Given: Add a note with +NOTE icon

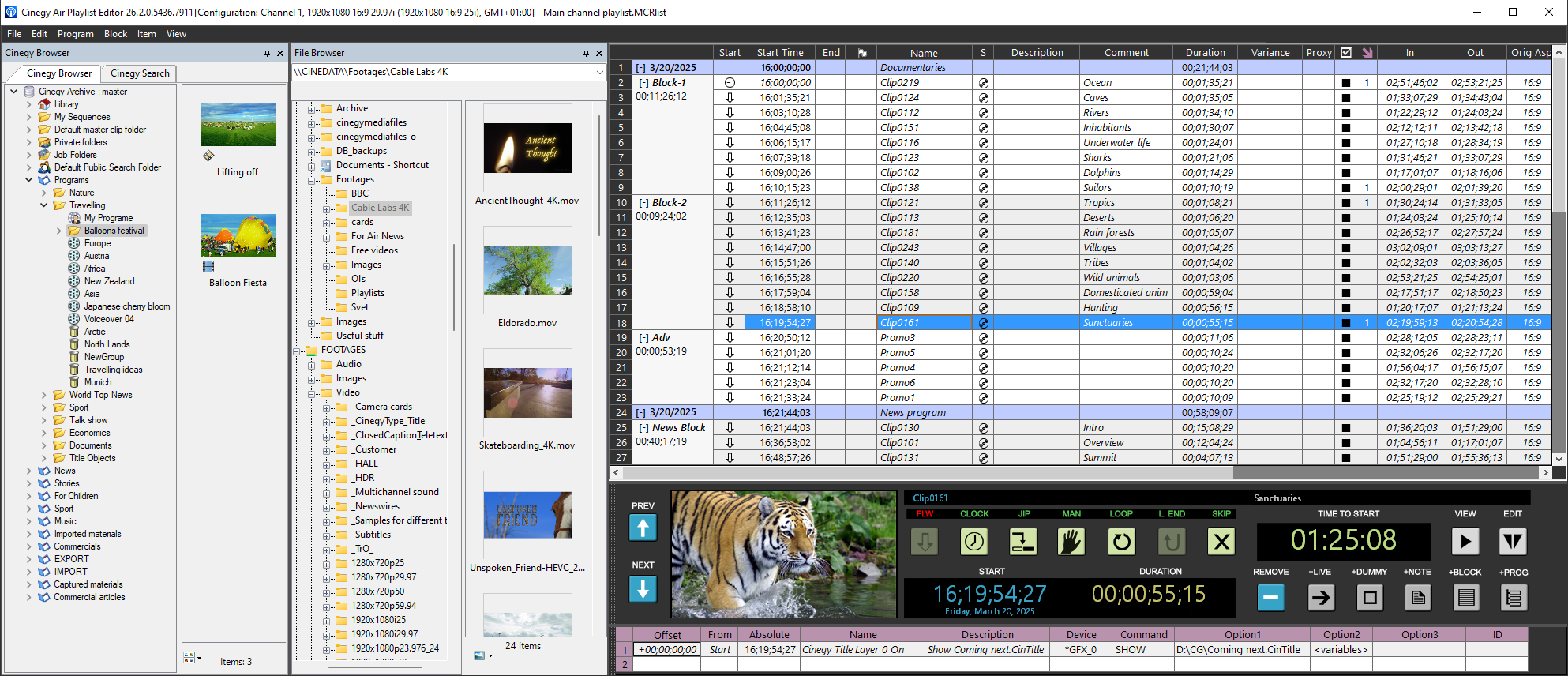Looking at the screenshot, I should 1418,598.
